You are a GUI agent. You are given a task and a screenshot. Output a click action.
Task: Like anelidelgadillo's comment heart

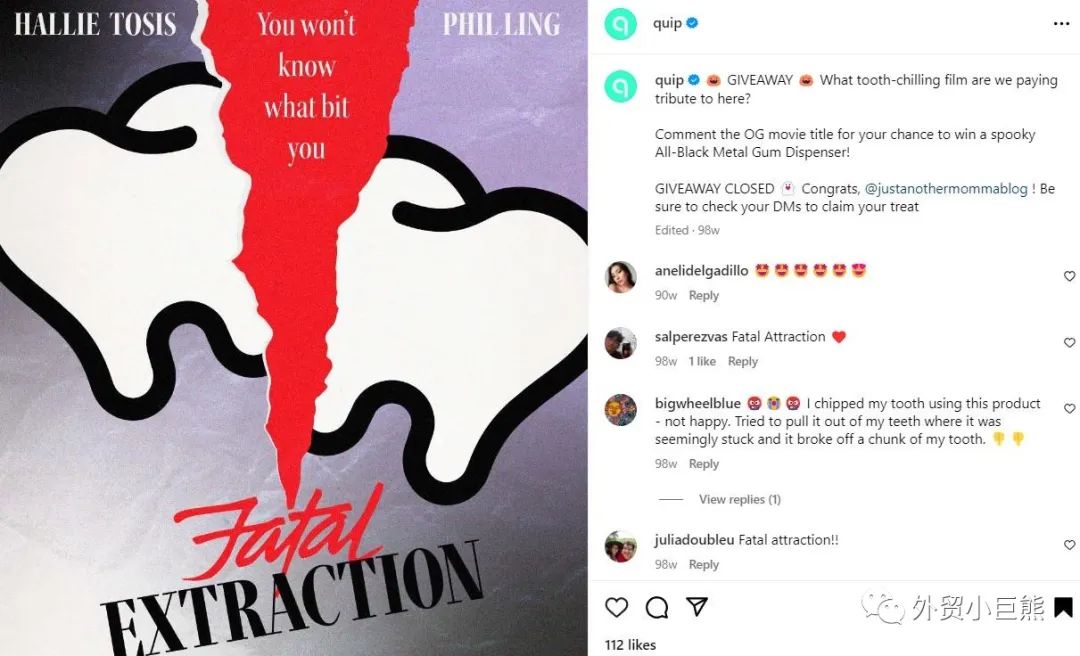[1070, 276]
